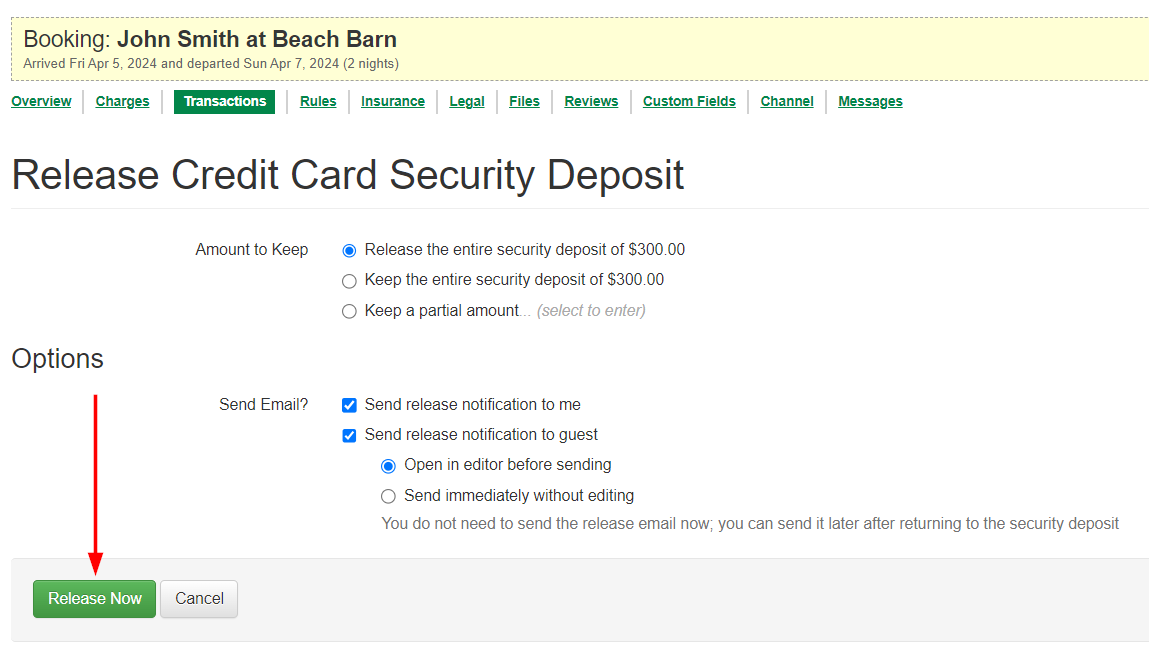
Task: Select the Transactions tab
Action: click(224, 101)
